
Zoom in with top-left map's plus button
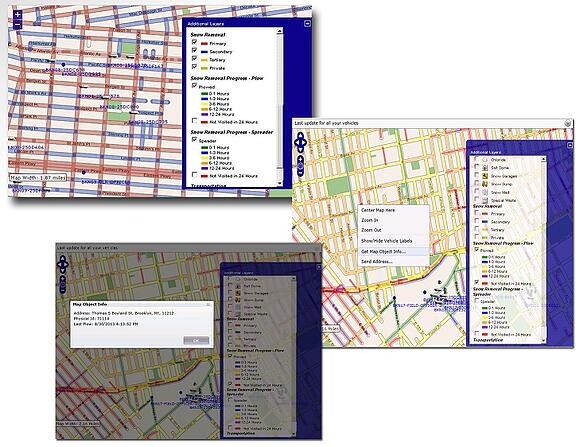[17, 15]
